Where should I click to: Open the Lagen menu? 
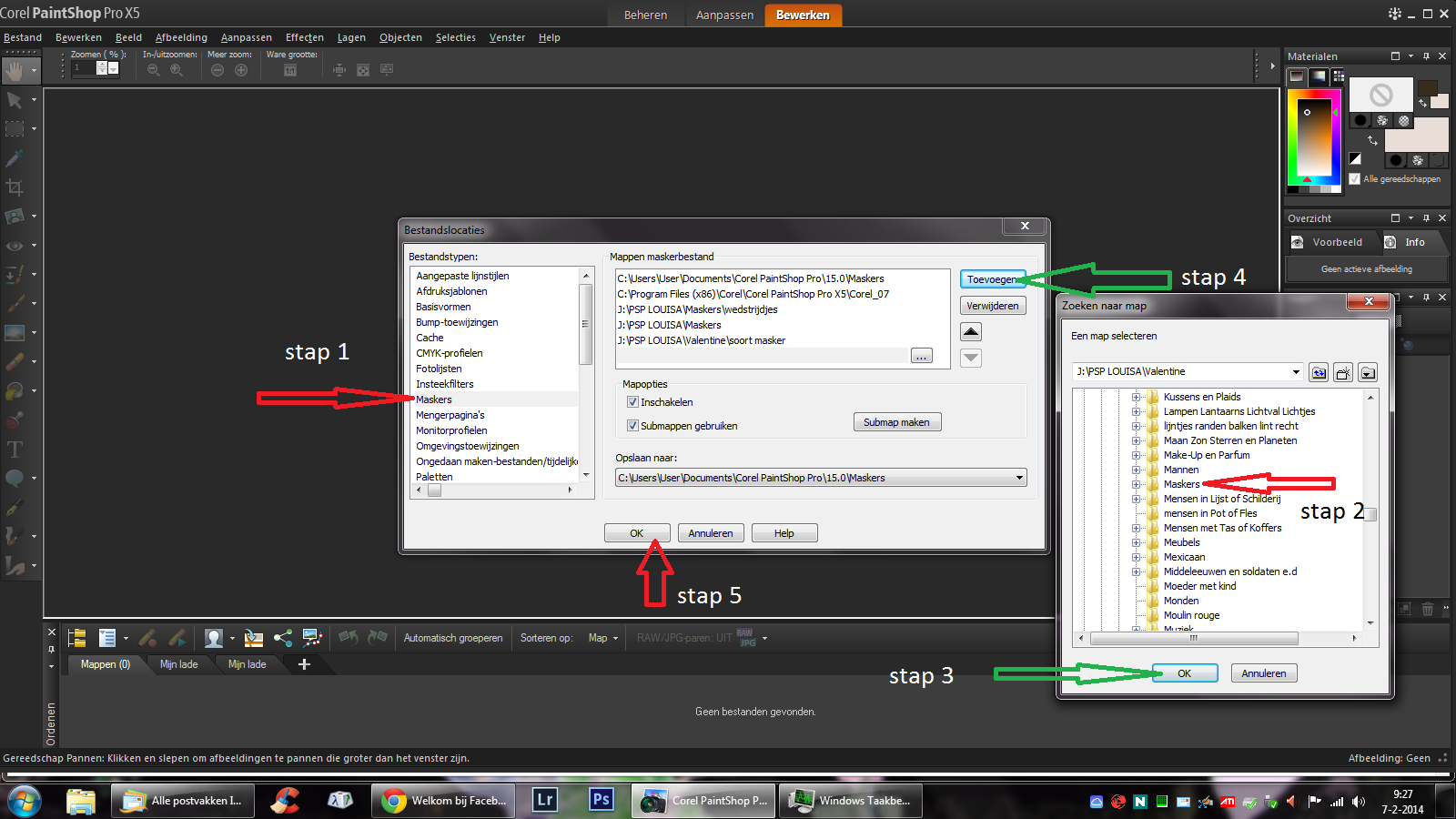coord(351,37)
